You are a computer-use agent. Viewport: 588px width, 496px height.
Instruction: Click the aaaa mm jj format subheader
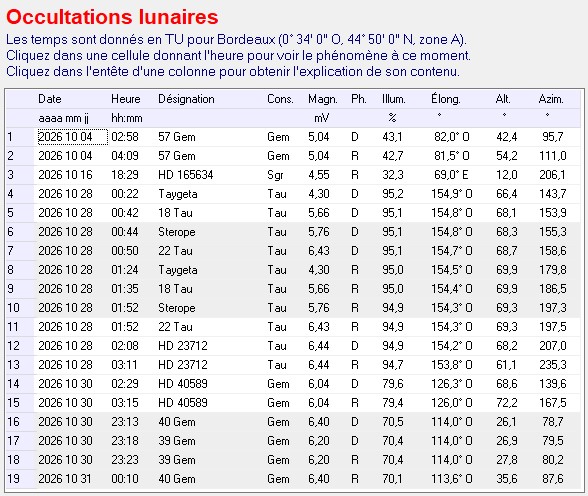pyautogui.click(x=63, y=118)
